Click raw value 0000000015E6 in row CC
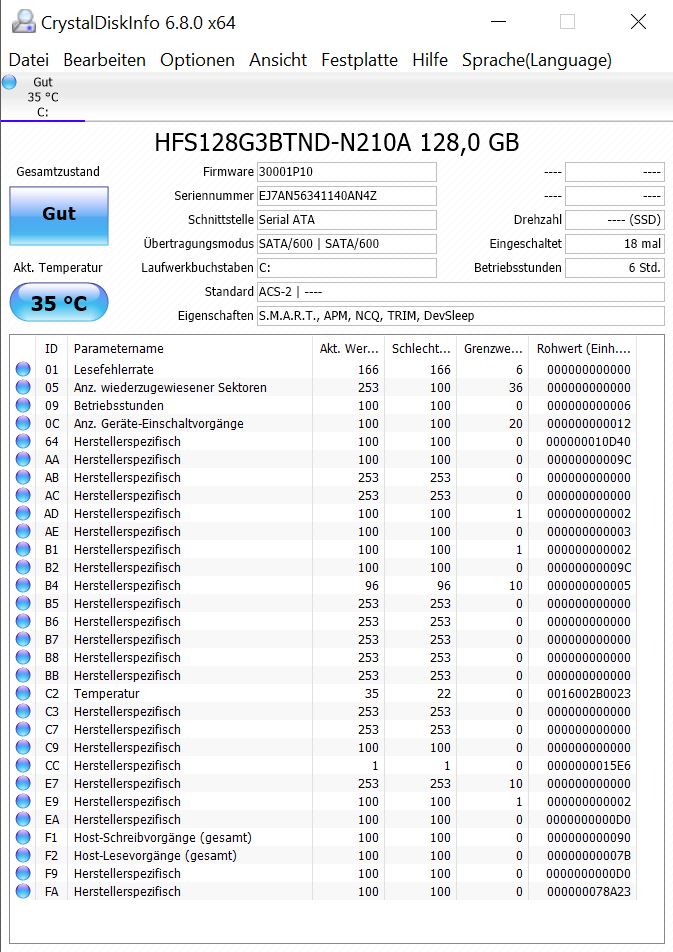Viewport: 673px width, 952px height. pos(589,765)
